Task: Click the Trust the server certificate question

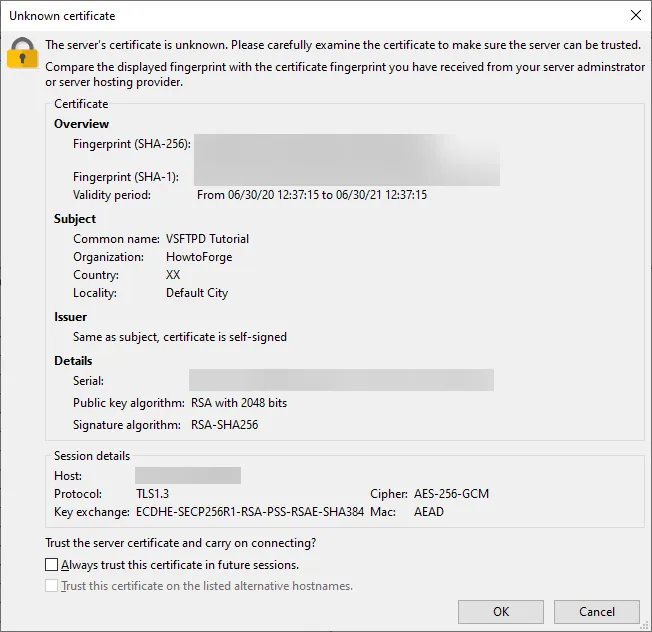Action: click(181, 543)
